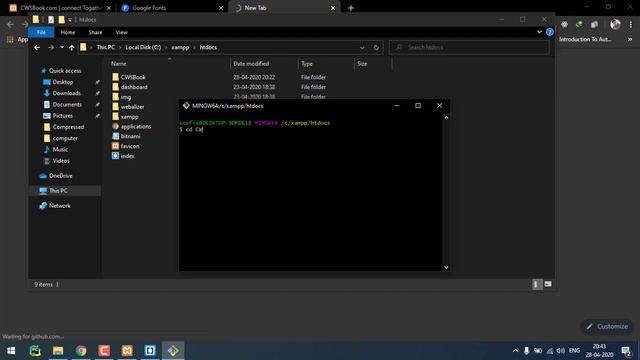Go forward in File Explorer
Image resolution: width=640 pixels, height=360 pixels.
point(51,47)
